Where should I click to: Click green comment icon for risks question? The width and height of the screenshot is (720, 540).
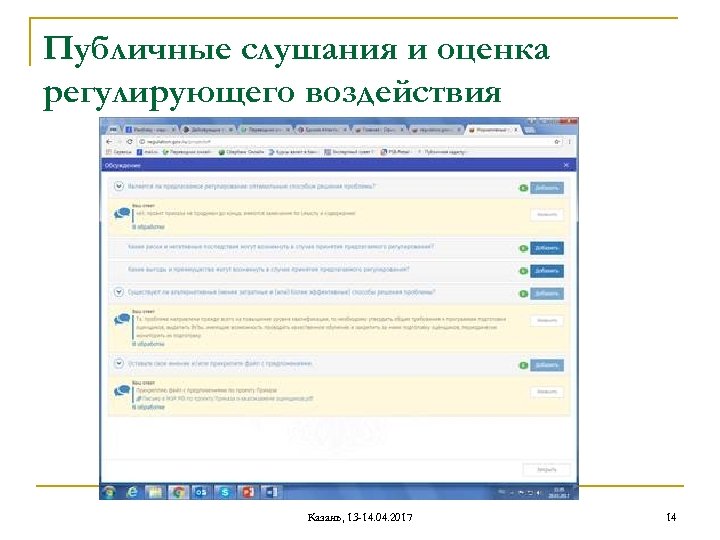tap(523, 248)
